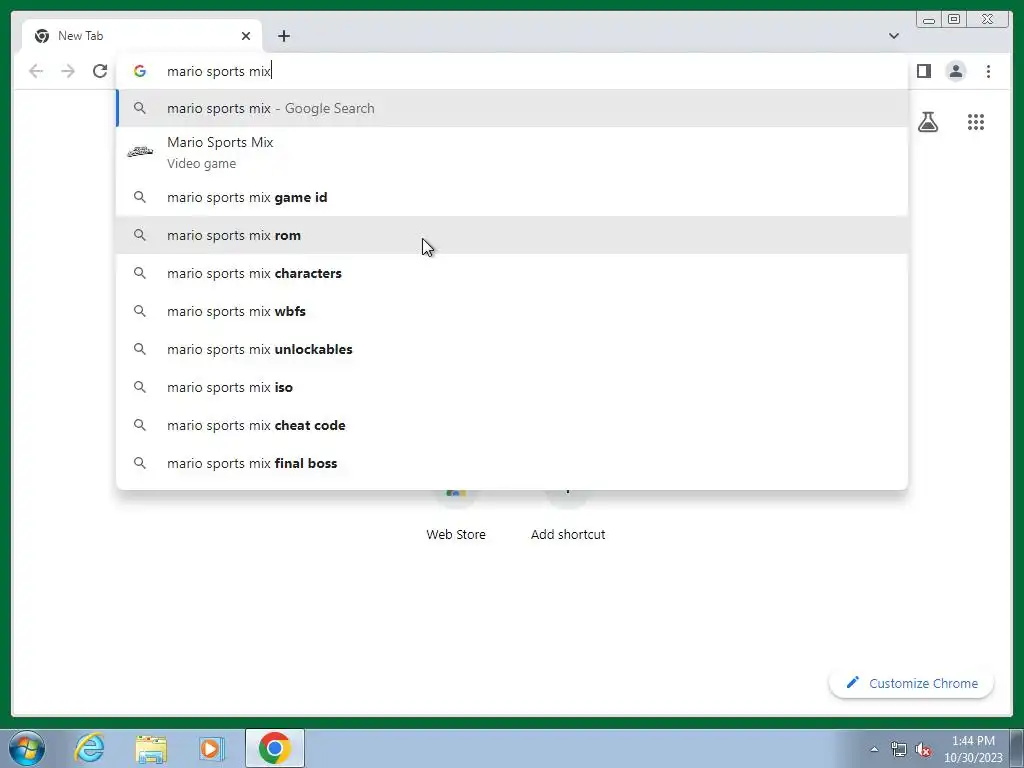The image size is (1024, 768).
Task: Select 'mario sports mix unlockables' suggestion
Action: 512,349
